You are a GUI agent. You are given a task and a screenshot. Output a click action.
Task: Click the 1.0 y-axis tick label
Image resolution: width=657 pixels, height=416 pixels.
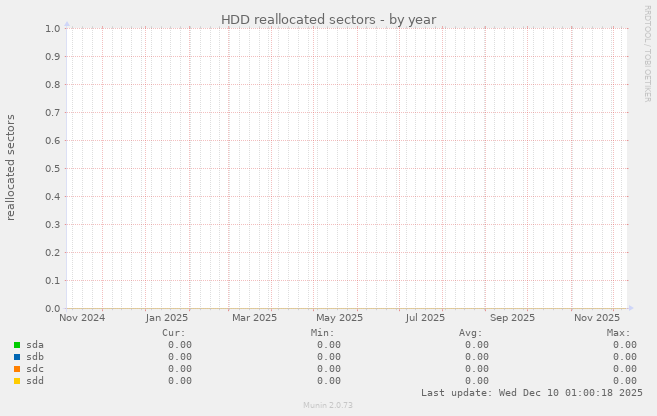click(53, 28)
